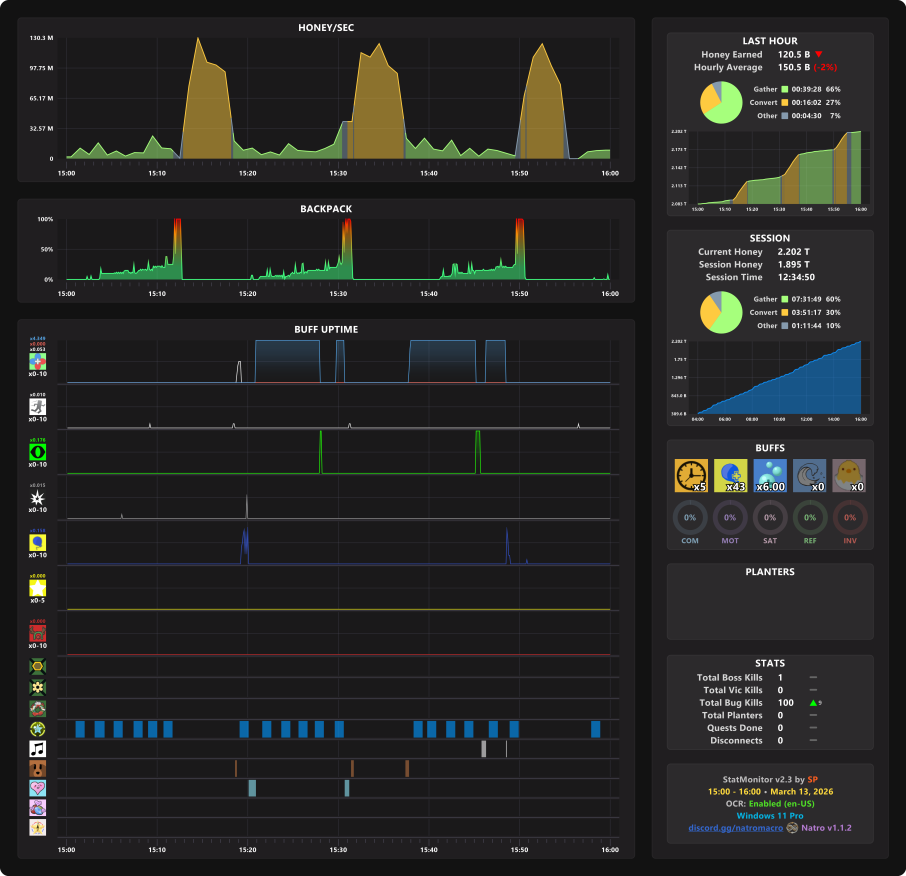This screenshot has height=876, width=906.
Task: Click the Last Hour pie chart
Action: (721, 102)
